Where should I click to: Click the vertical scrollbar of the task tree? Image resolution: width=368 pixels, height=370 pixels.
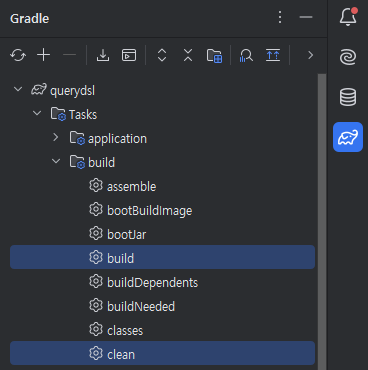click(322, 222)
